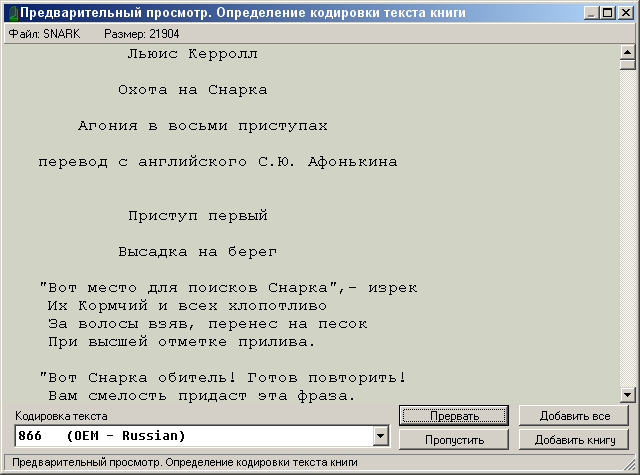This screenshot has width=640, height=475.
Task: Click the Добавить книгу button
Action: [574, 439]
